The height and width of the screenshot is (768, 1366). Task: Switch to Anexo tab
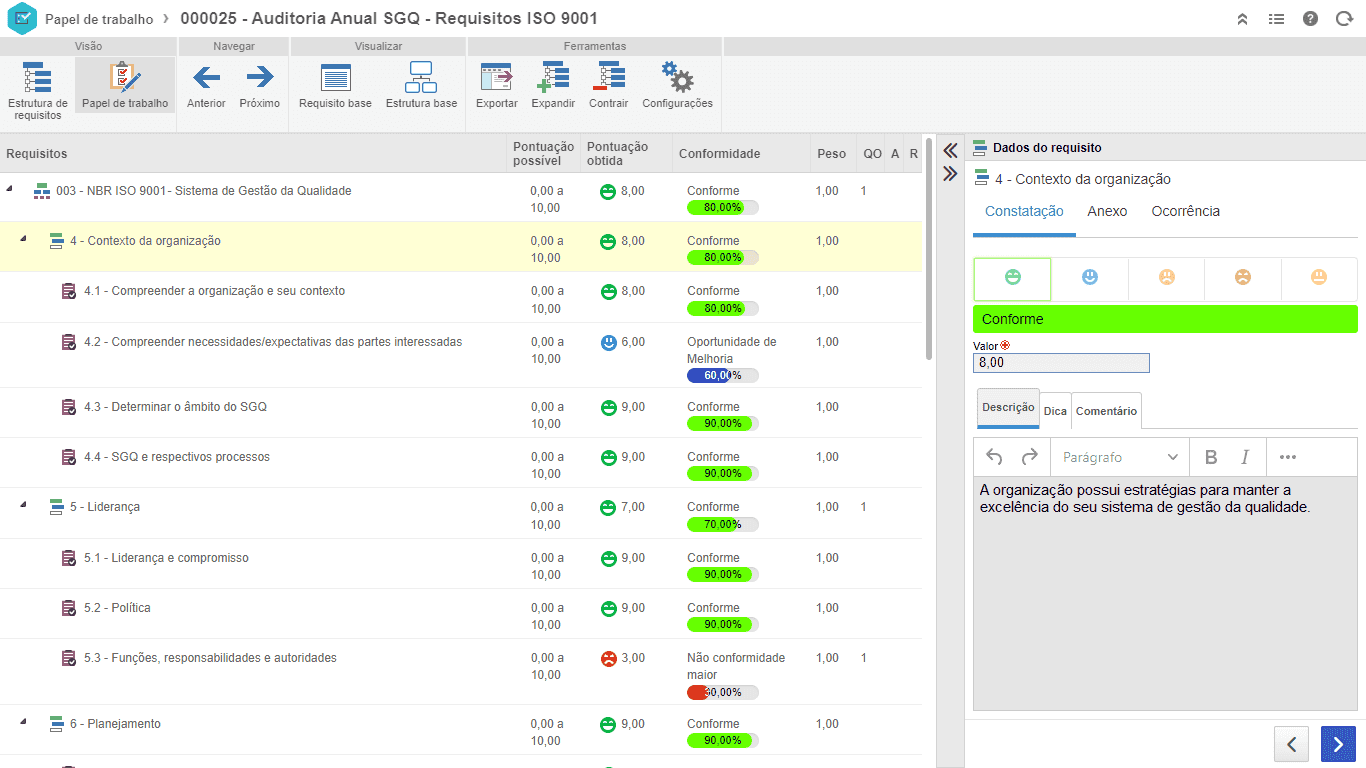[x=1107, y=211]
